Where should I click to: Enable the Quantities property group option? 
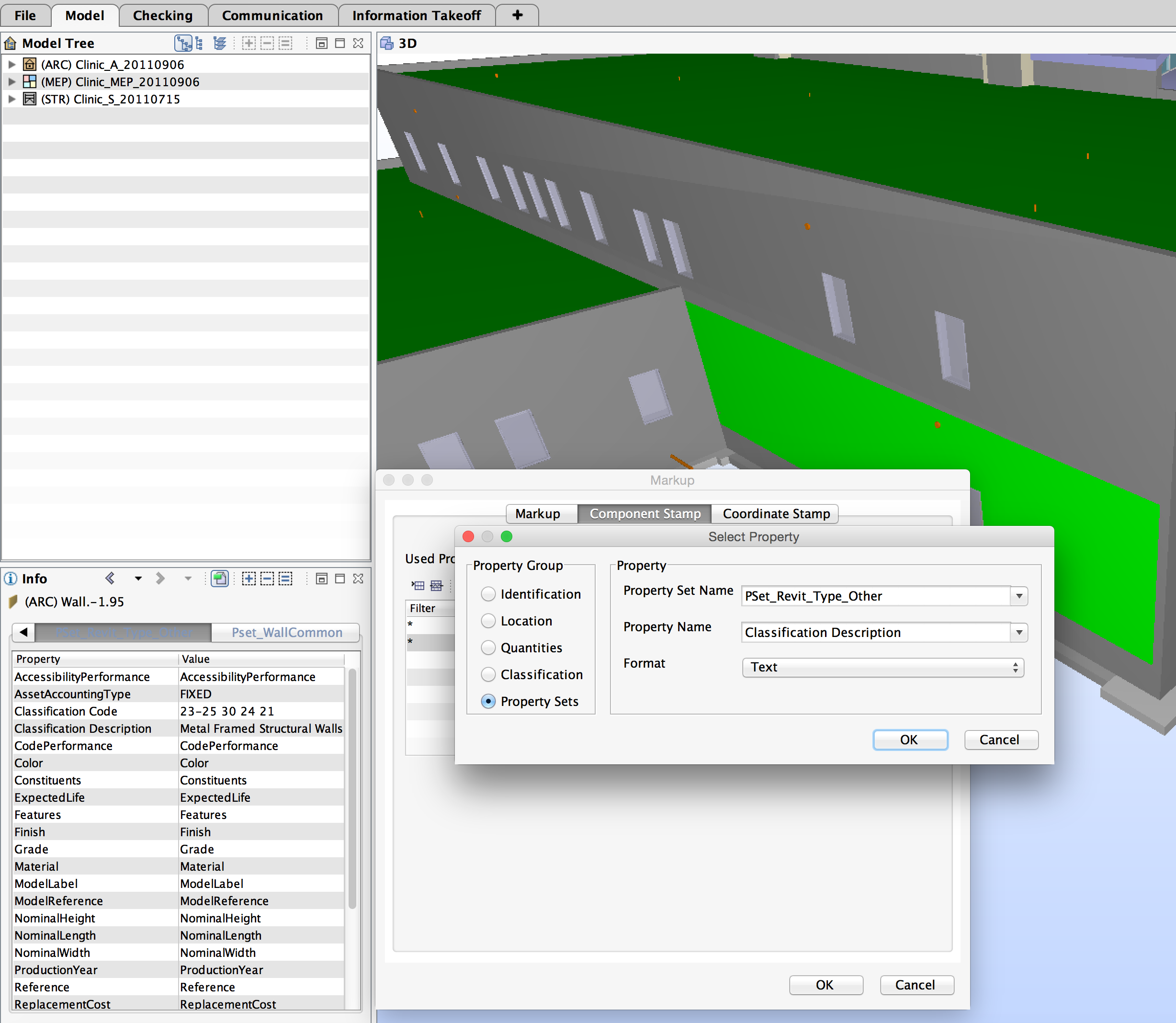(488, 648)
